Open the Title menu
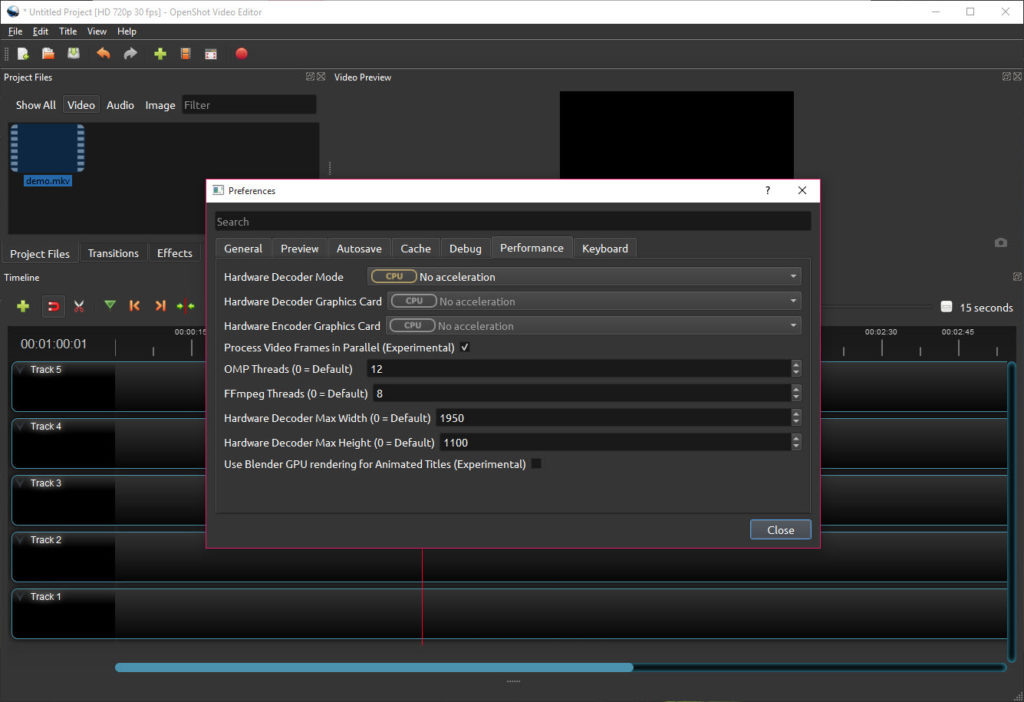1024x702 pixels. tap(68, 31)
